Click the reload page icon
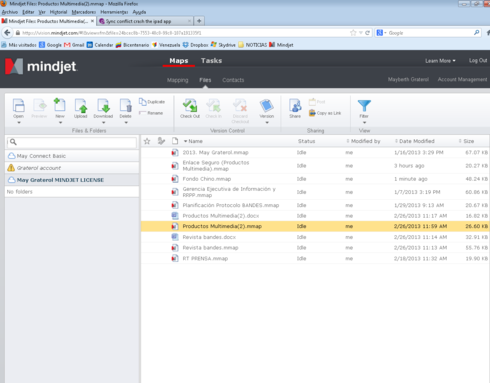This screenshot has height=383, width=490. (x=367, y=33)
